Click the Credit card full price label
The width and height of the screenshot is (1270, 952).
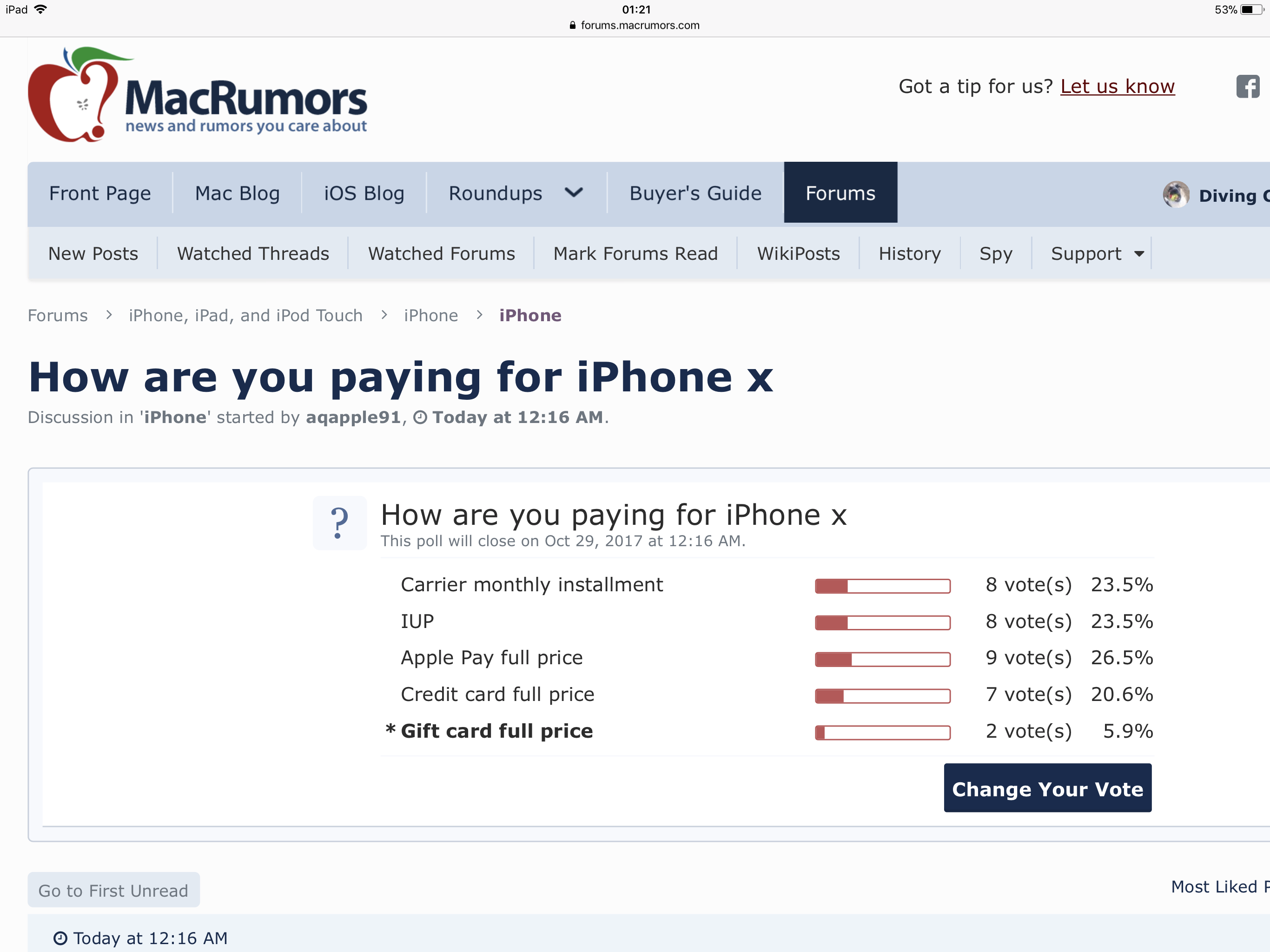coord(497,695)
